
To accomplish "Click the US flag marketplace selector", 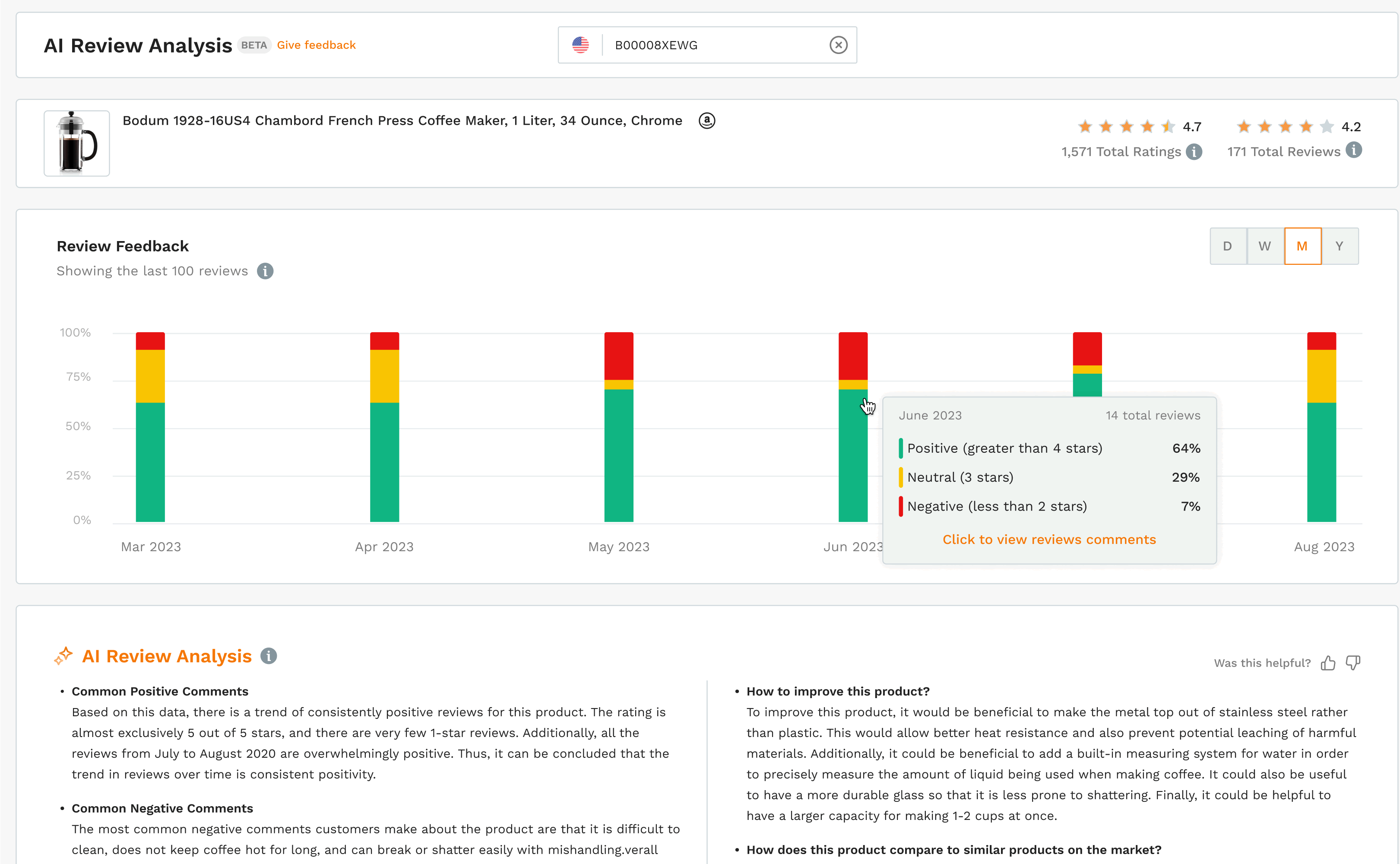I will (x=580, y=44).
